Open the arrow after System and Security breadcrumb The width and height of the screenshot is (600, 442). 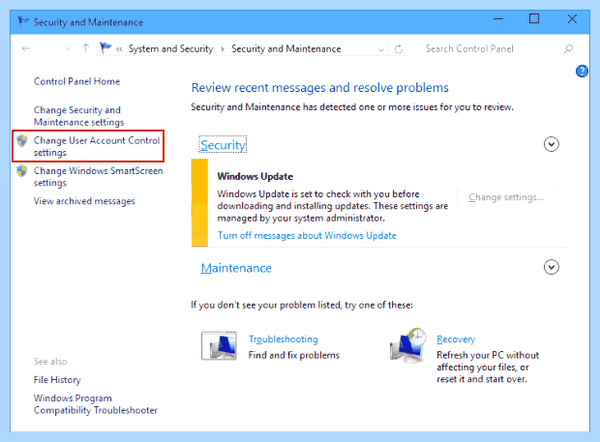click(222, 49)
